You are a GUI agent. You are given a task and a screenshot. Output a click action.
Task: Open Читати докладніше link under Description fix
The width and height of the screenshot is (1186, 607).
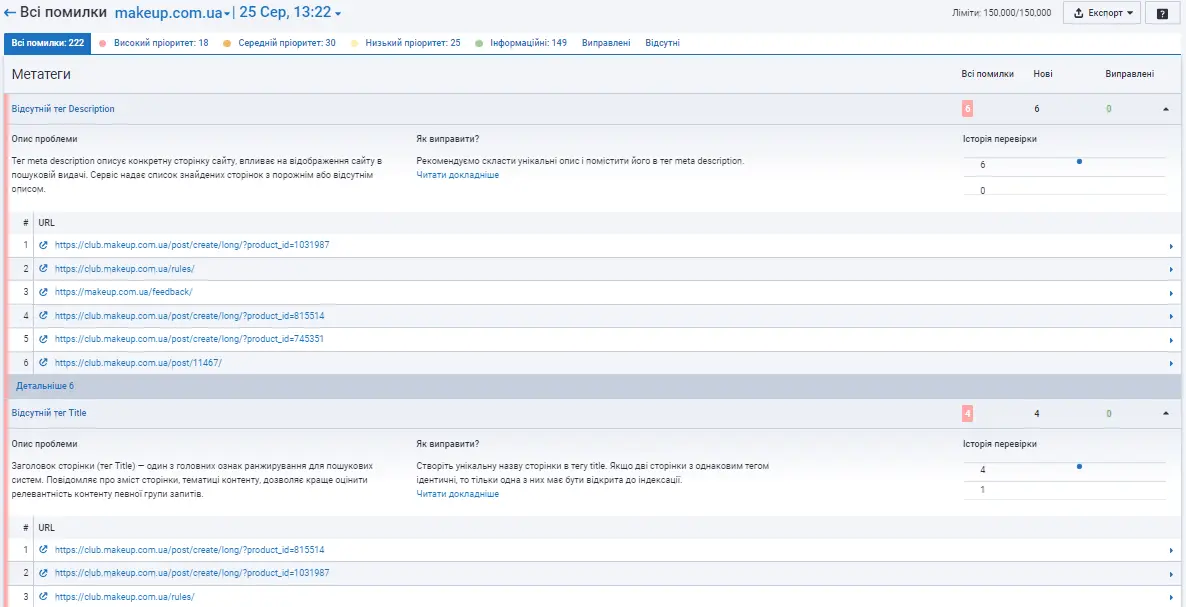pyautogui.click(x=458, y=175)
